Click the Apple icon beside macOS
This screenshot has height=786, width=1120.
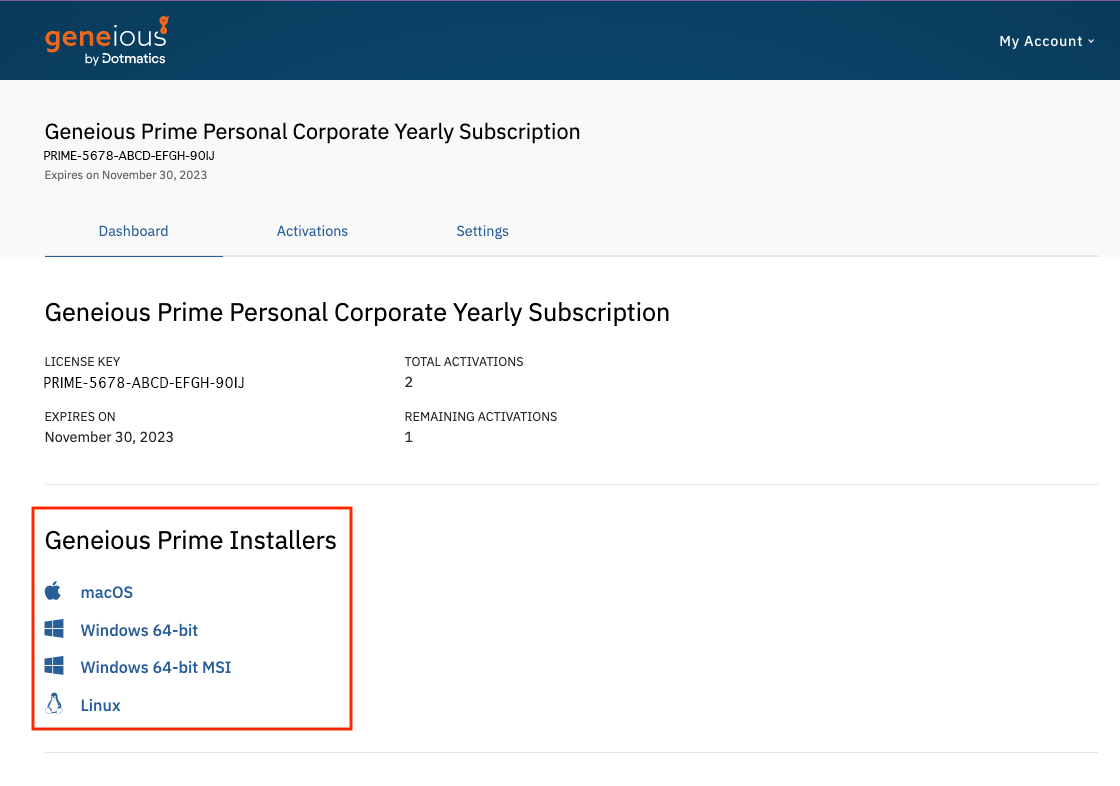coord(54,592)
